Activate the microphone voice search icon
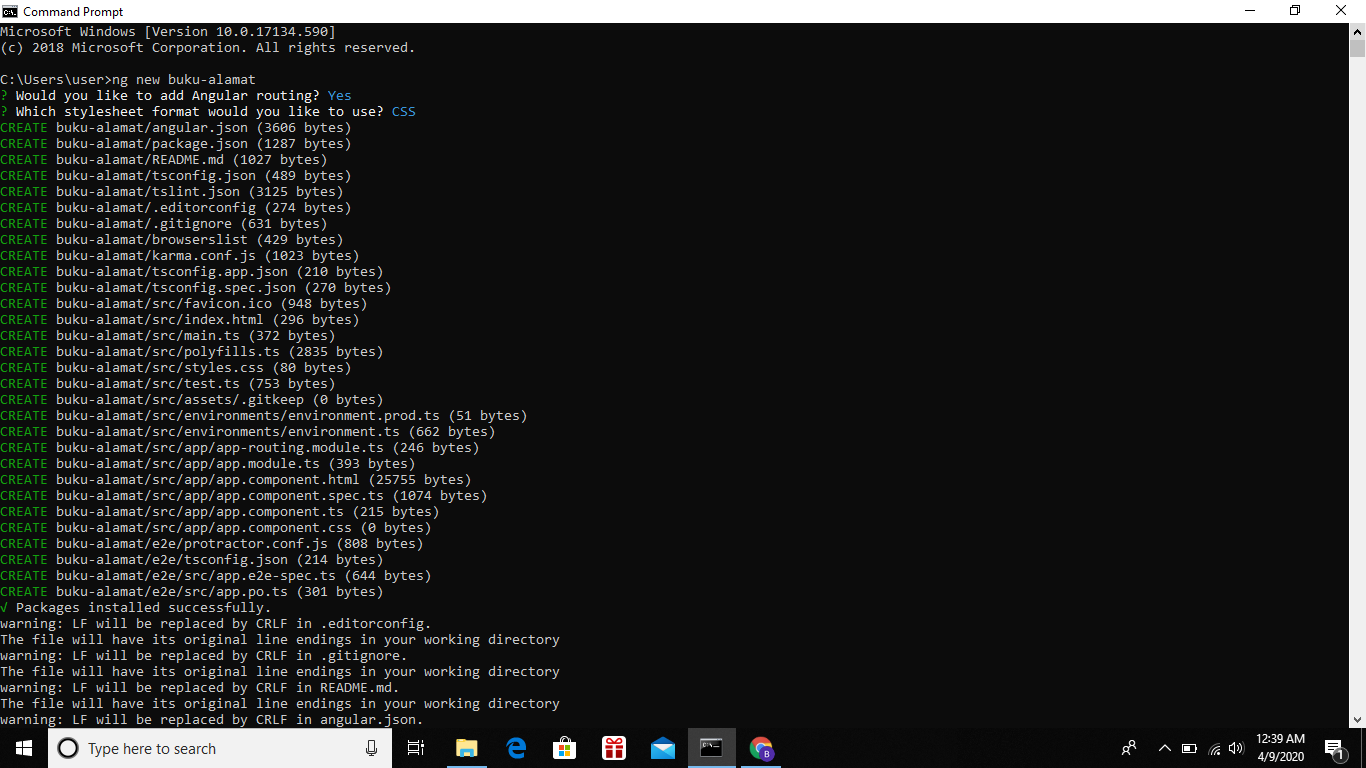The image size is (1366, 768). tap(371, 748)
